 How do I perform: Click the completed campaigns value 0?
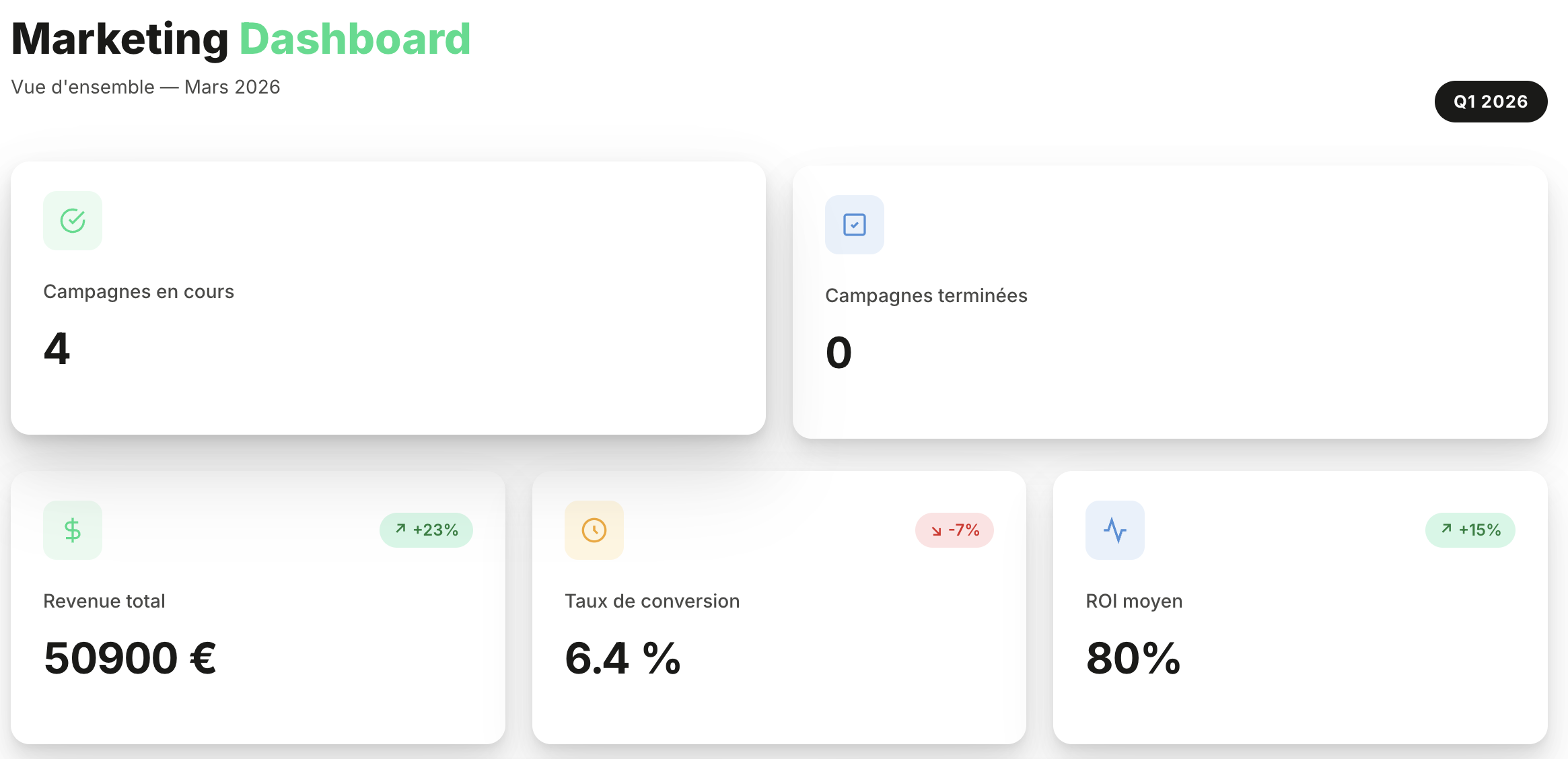pyautogui.click(x=839, y=353)
